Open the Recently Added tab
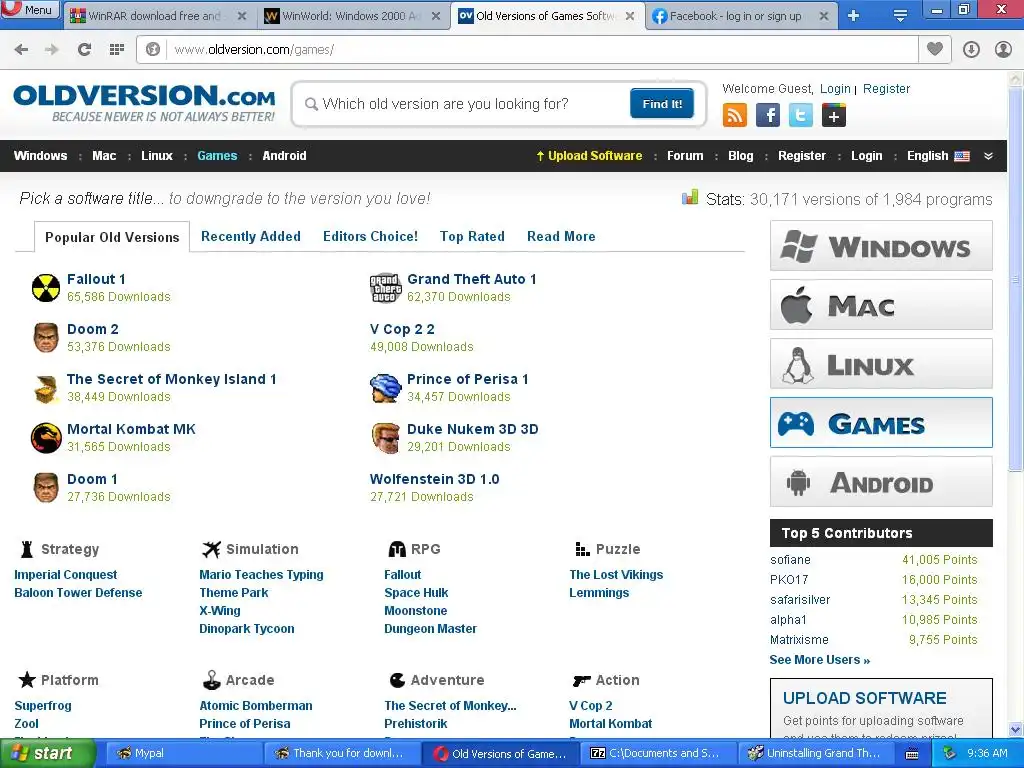 251,236
